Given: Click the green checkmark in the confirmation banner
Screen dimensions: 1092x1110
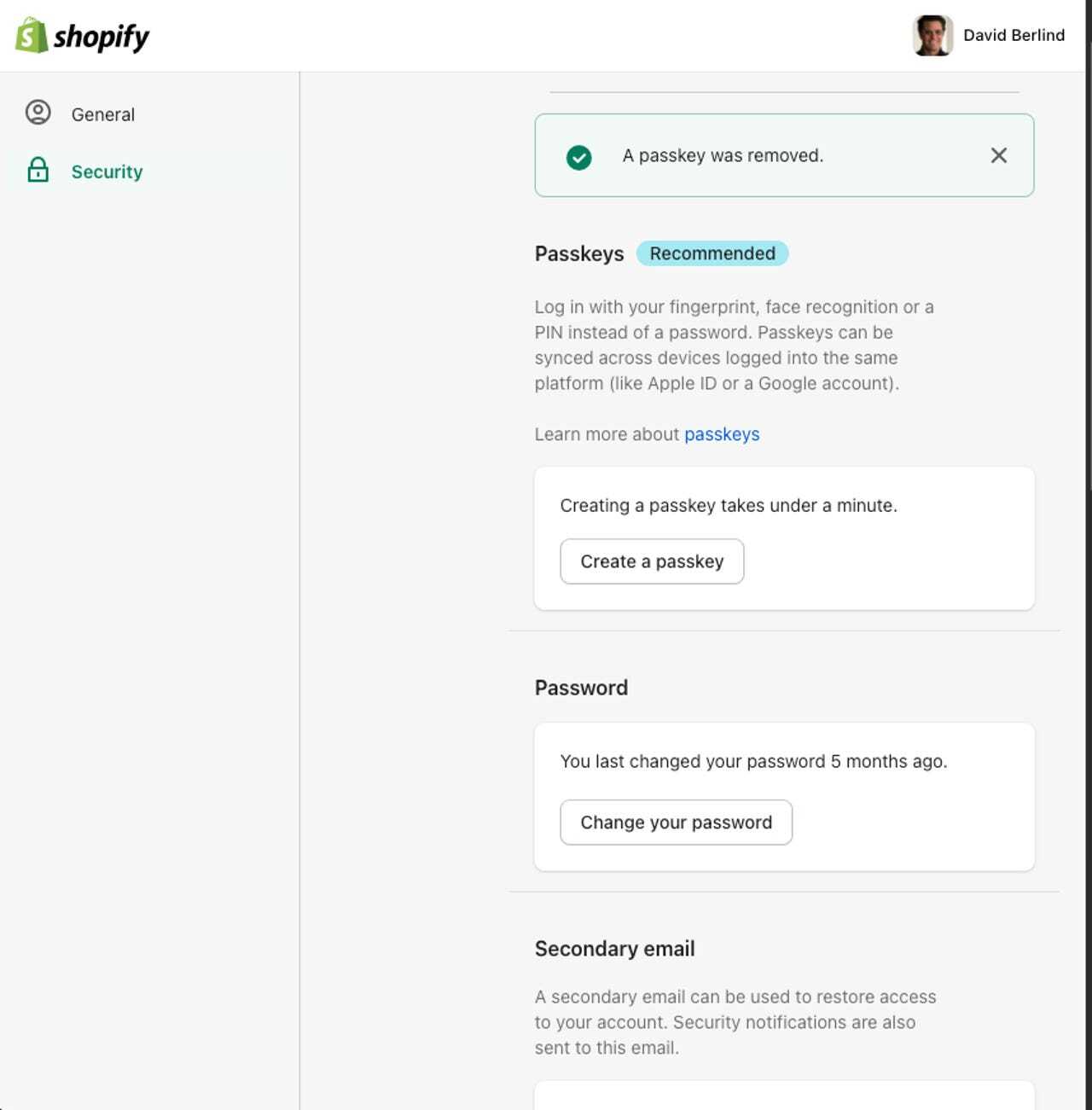Looking at the screenshot, I should [x=578, y=155].
